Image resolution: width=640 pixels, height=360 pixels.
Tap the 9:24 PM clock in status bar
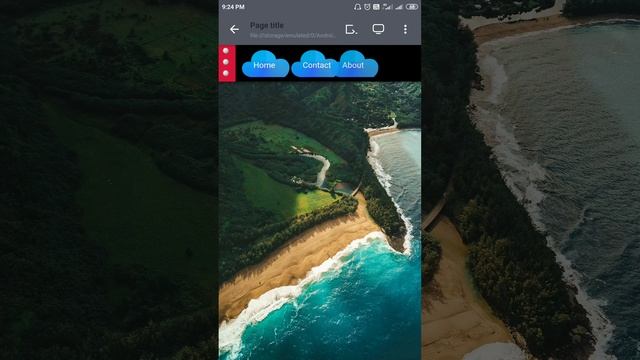click(x=233, y=7)
